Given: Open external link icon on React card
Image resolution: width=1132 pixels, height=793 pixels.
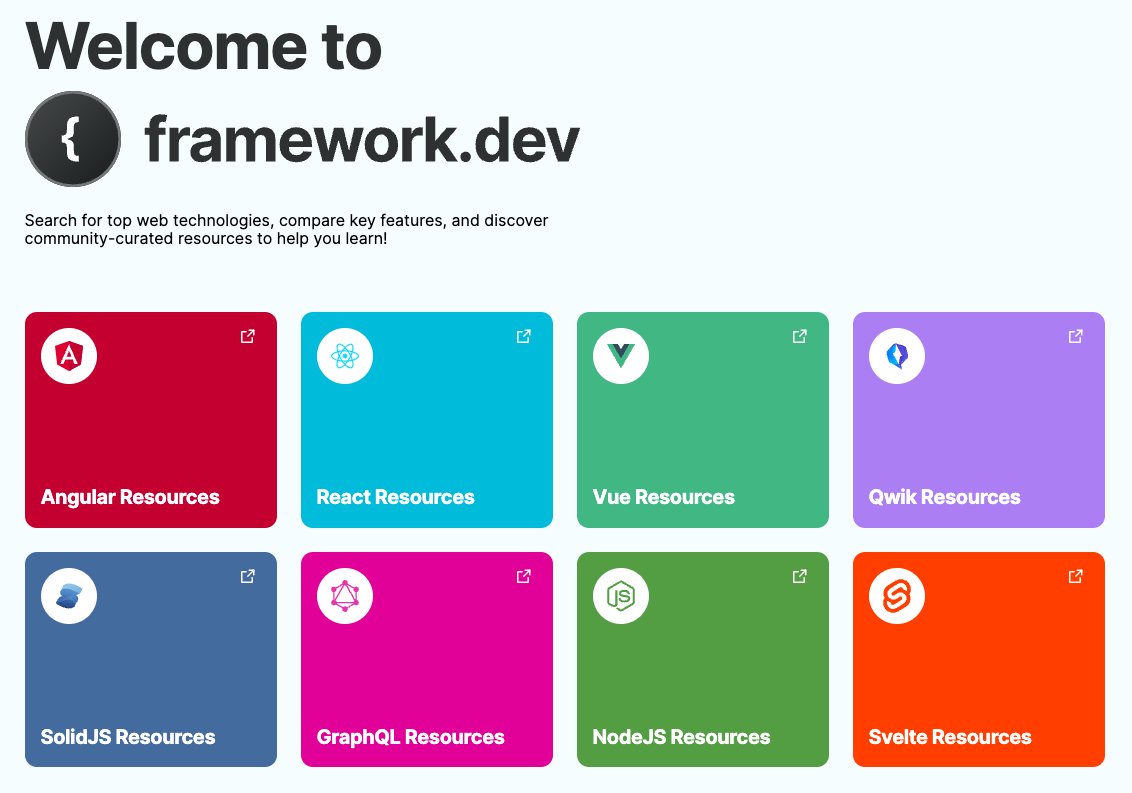Looking at the screenshot, I should (x=523, y=336).
